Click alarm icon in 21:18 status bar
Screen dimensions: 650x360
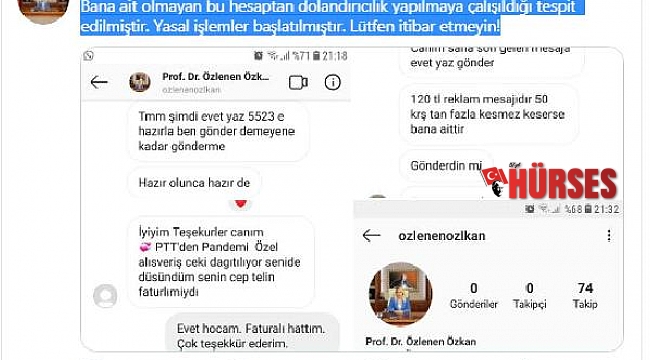(258, 56)
